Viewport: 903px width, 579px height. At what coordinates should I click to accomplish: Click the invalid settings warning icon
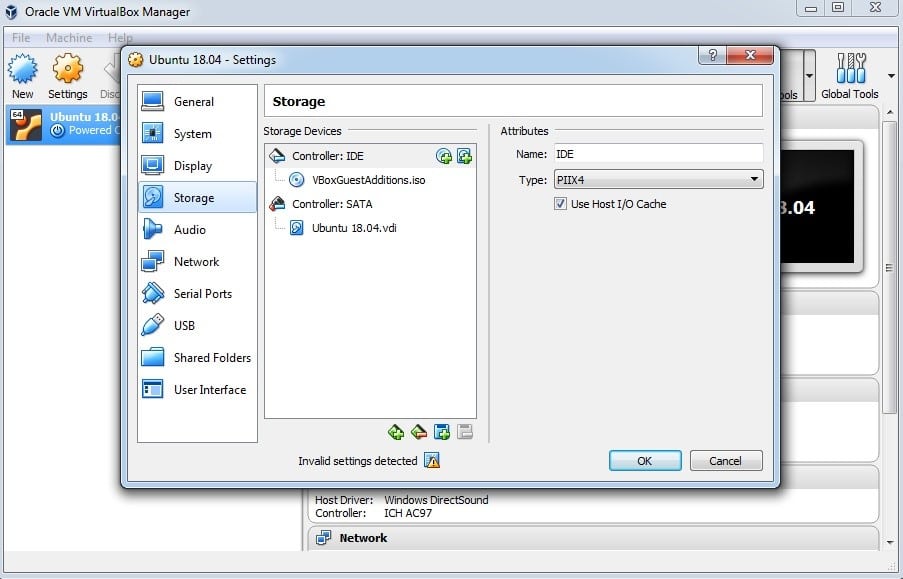pyautogui.click(x=432, y=460)
